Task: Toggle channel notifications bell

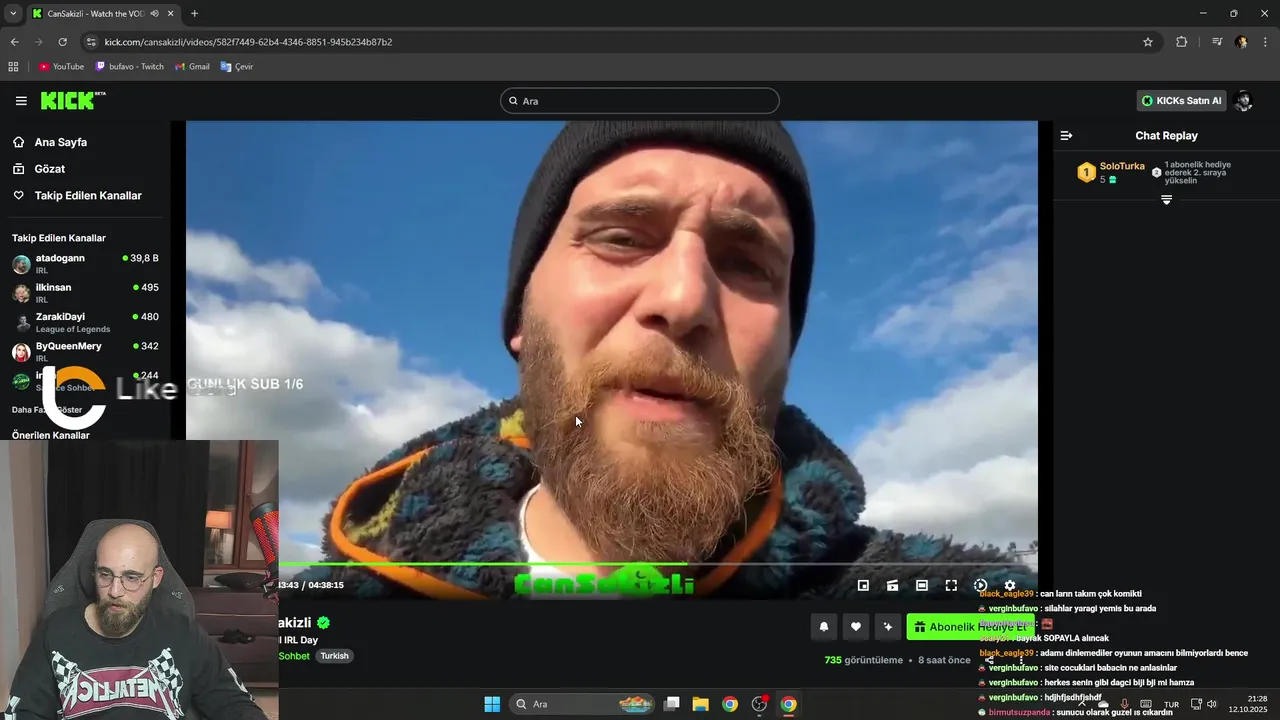Action: (824, 627)
